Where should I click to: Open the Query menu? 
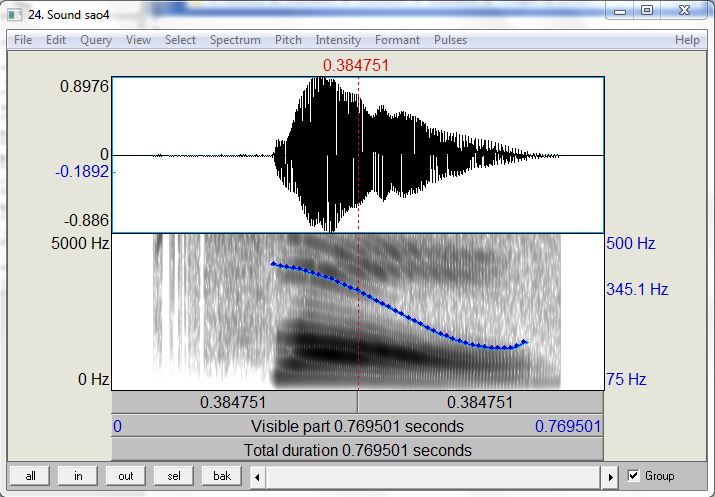tap(96, 40)
